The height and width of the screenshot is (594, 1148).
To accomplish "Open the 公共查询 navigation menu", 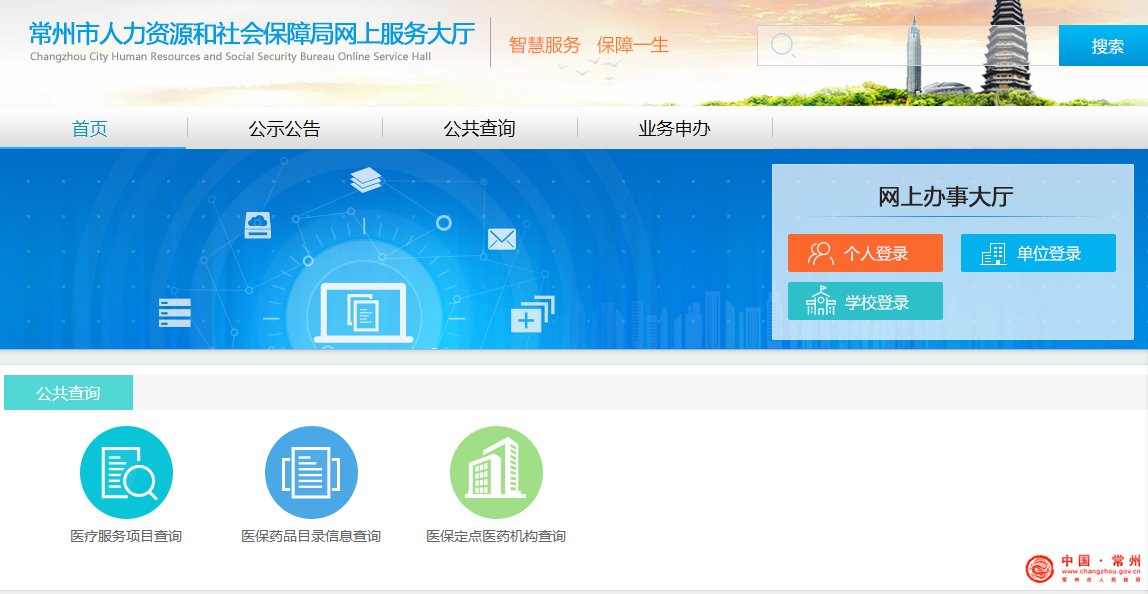I will [x=479, y=129].
